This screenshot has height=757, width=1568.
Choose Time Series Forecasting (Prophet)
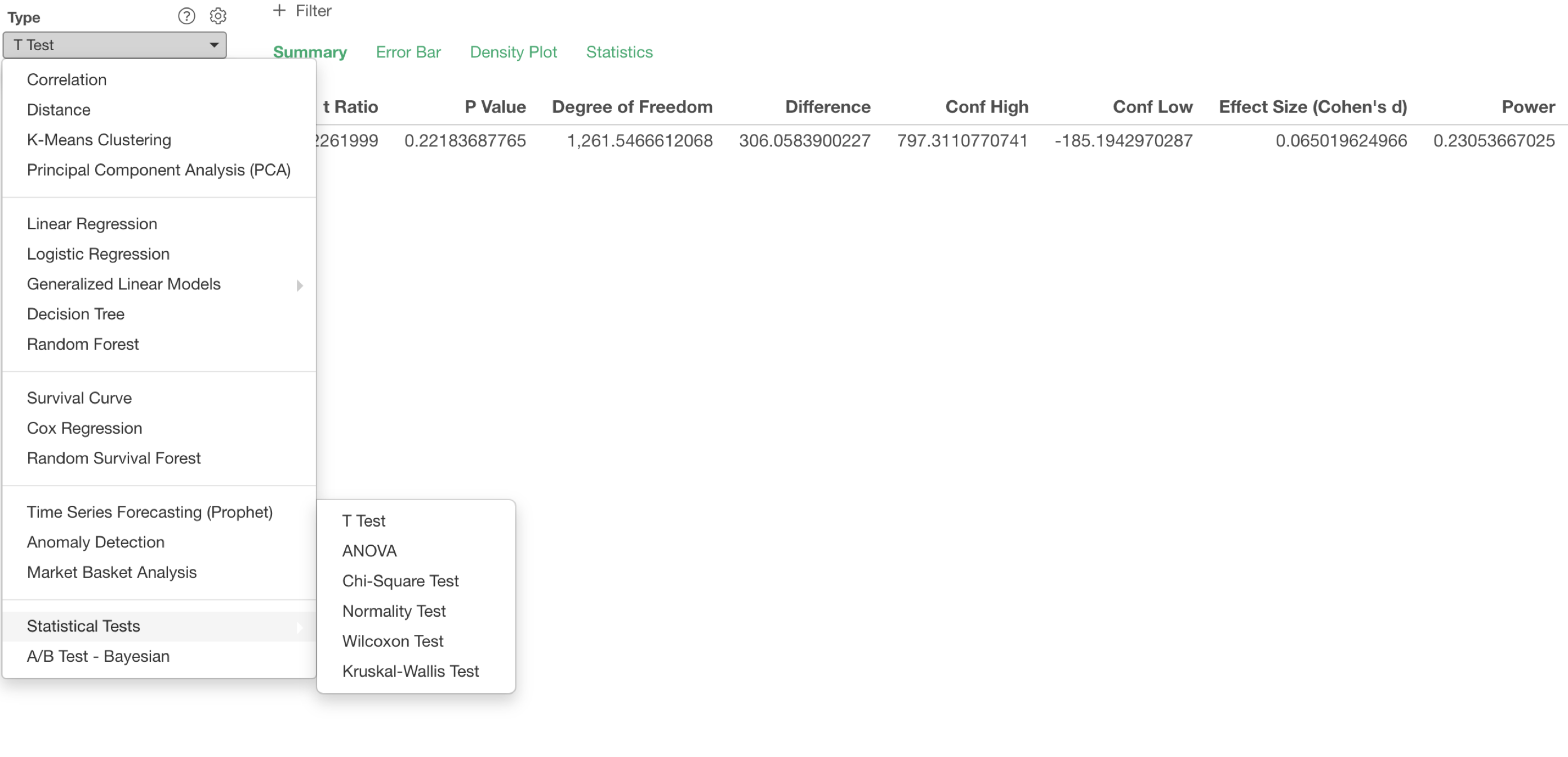(x=159, y=513)
